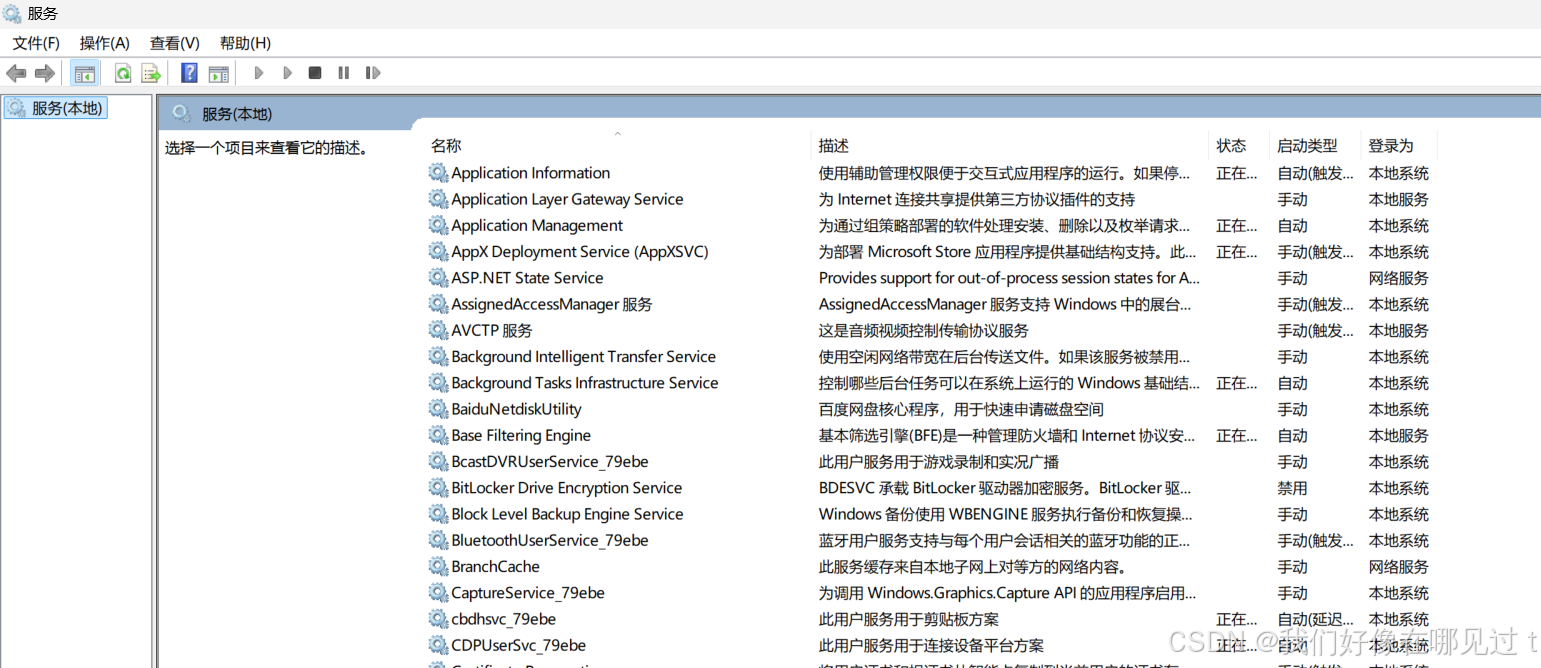1541x668 pixels.
Task: Click gear icon beside AppX Deployment Service
Action: coord(438,252)
